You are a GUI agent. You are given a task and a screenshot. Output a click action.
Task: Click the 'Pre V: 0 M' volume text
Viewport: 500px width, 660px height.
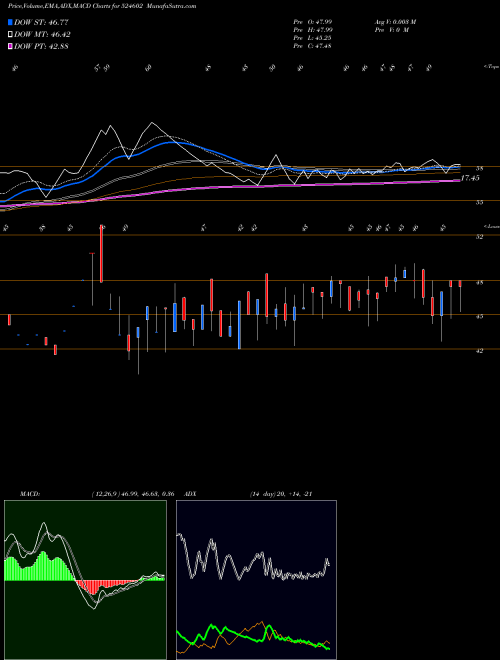point(391,30)
